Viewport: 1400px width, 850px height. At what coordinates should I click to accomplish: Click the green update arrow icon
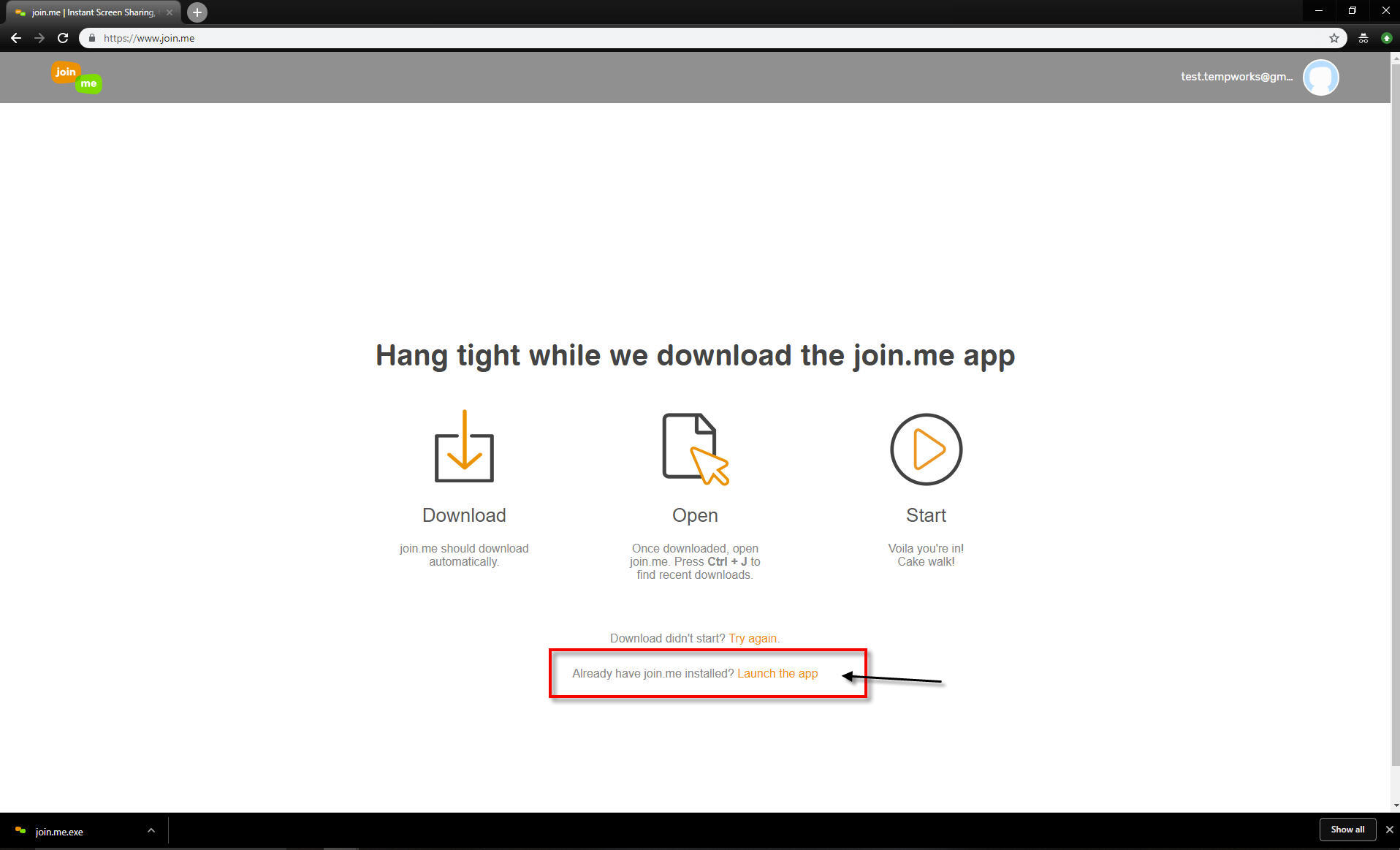pos(1386,38)
